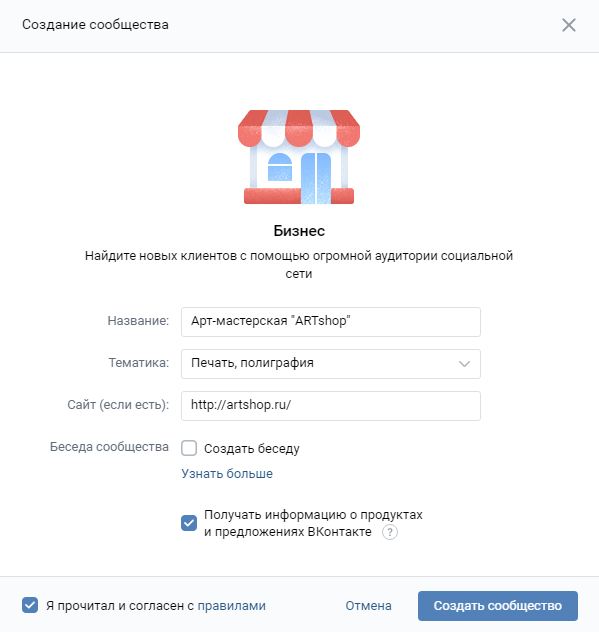
Task: Focus the Сайт URL input field
Action: [331, 405]
